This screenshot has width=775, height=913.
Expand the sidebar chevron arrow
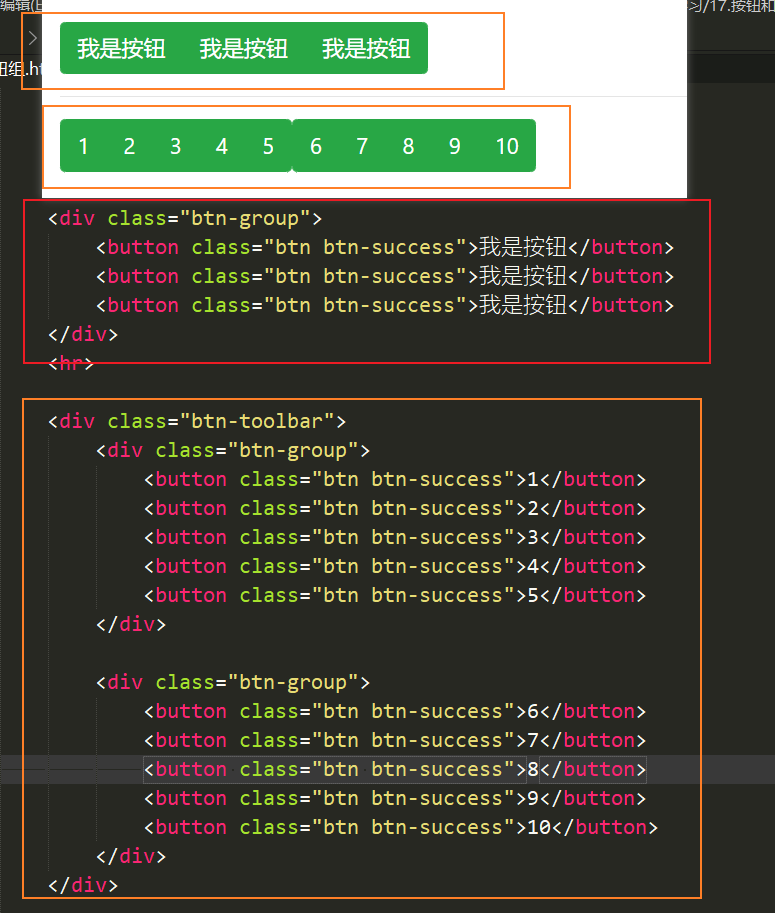(33, 38)
